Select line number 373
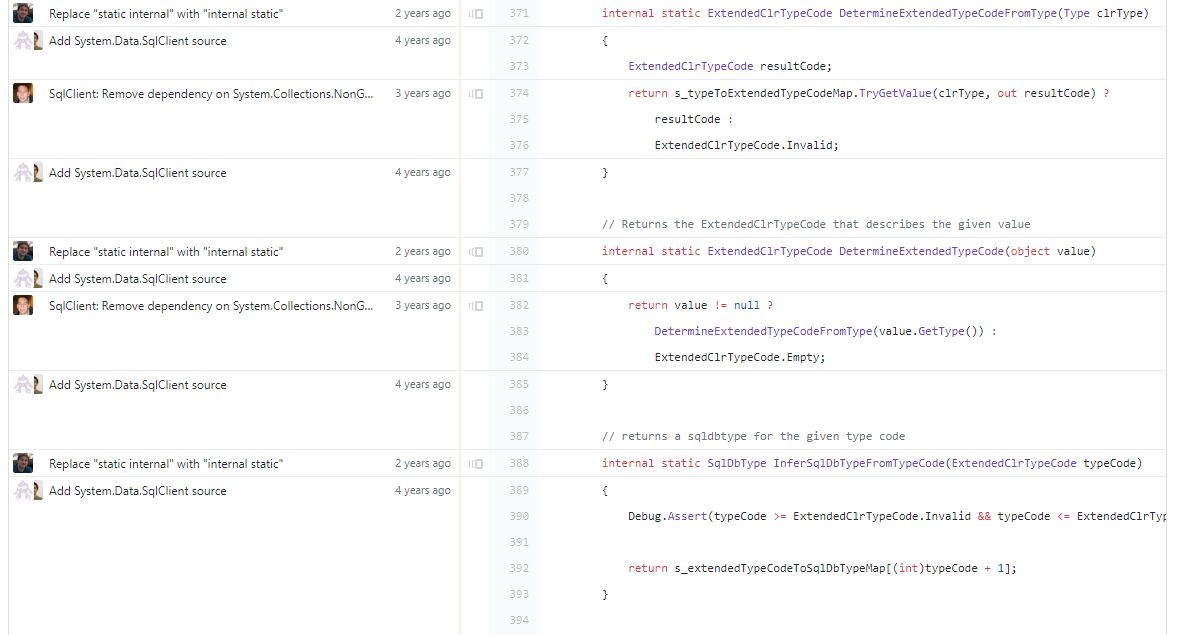Image resolution: width=1181 pixels, height=635 pixels. (x=519, y=66)
